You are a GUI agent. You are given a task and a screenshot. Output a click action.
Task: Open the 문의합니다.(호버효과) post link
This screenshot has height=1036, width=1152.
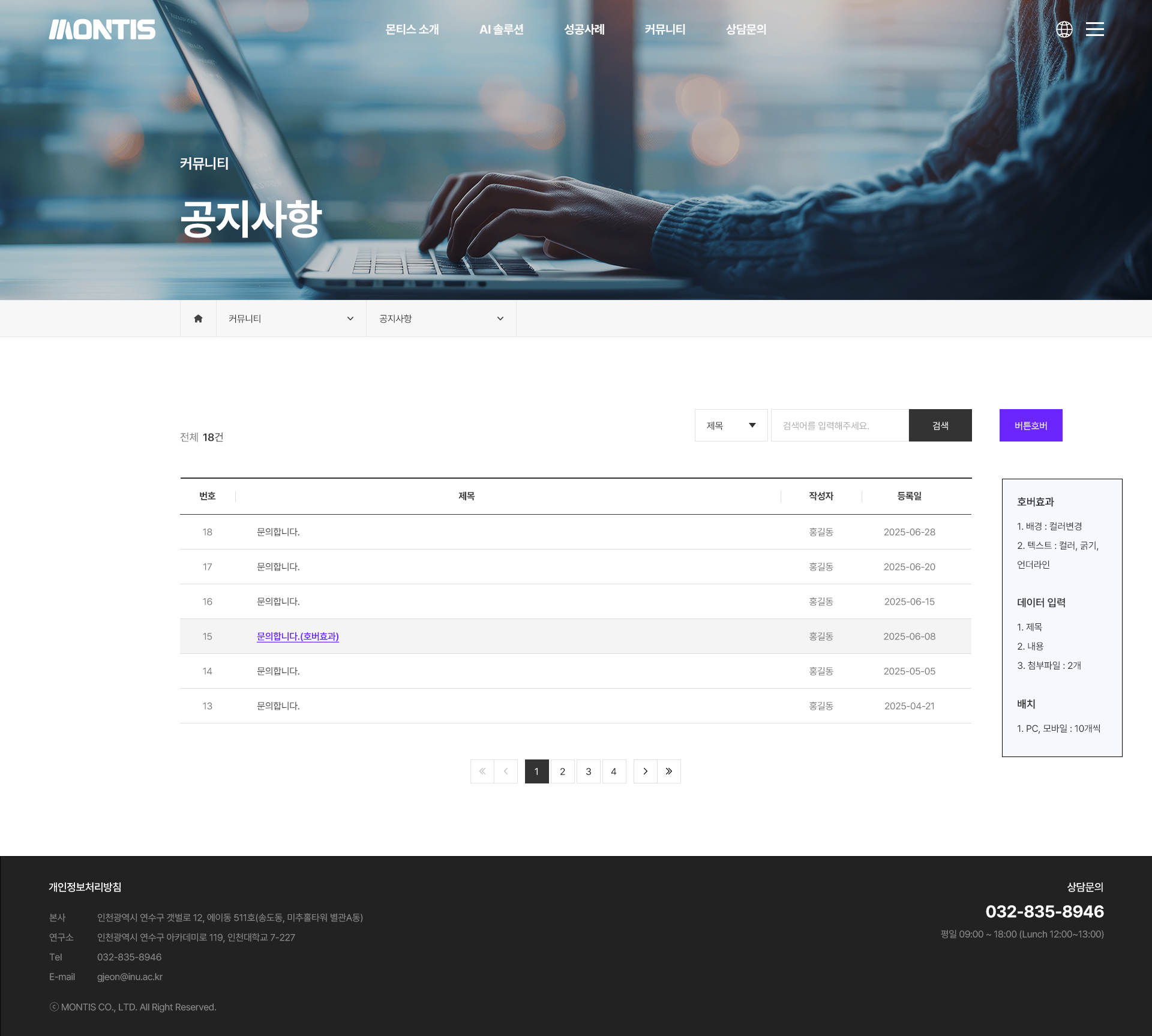click(298, 636)
